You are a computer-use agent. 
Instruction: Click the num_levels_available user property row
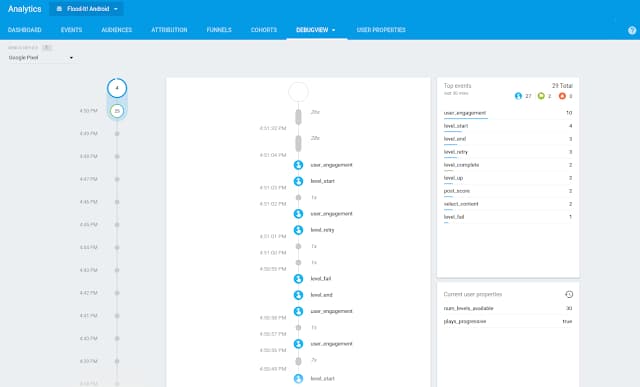click(508, 308)
